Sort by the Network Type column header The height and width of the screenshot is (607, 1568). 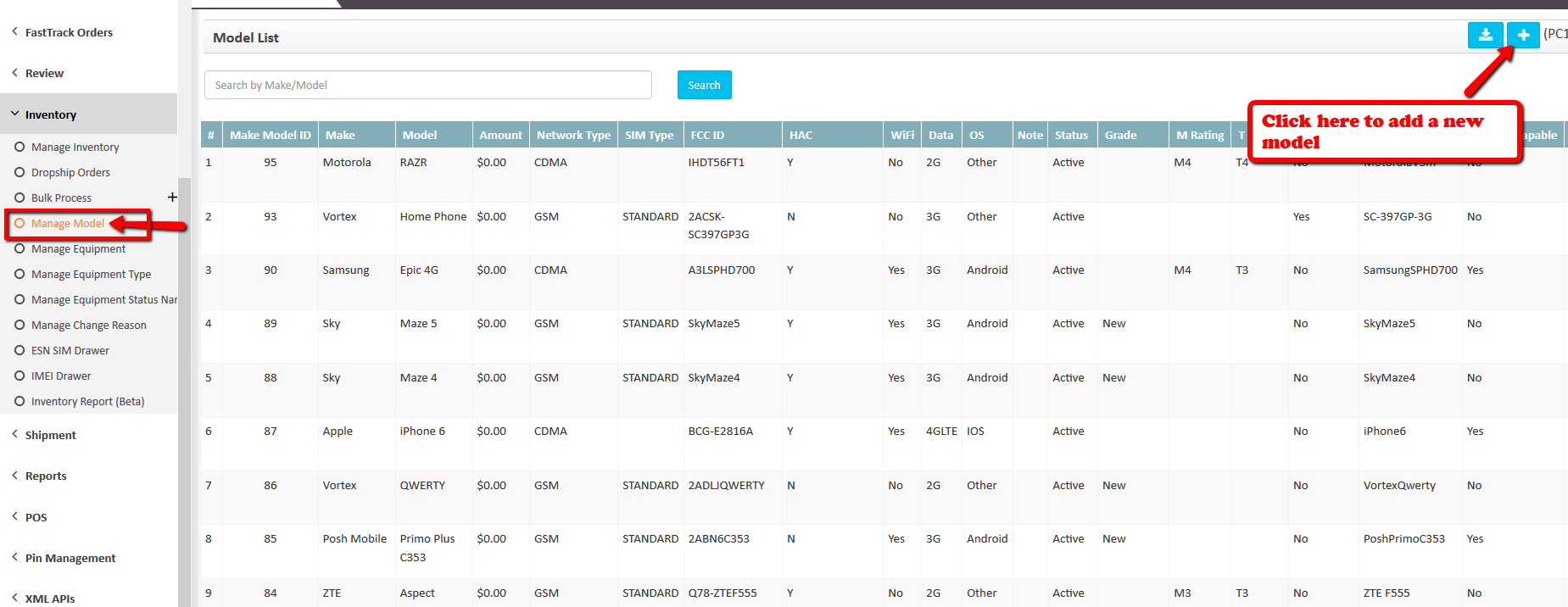[x=573, y=135]
